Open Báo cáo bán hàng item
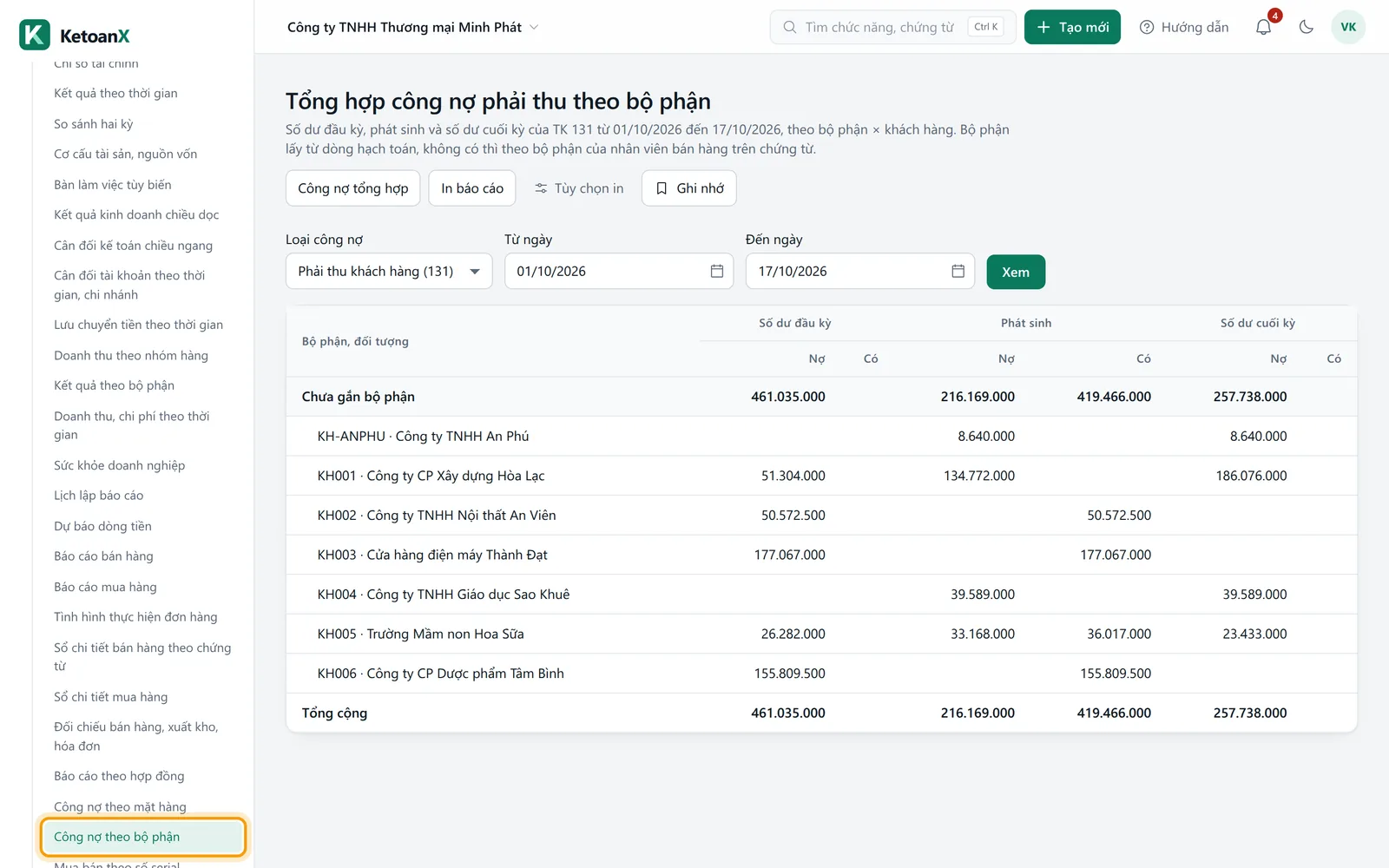 pos(103,556)
